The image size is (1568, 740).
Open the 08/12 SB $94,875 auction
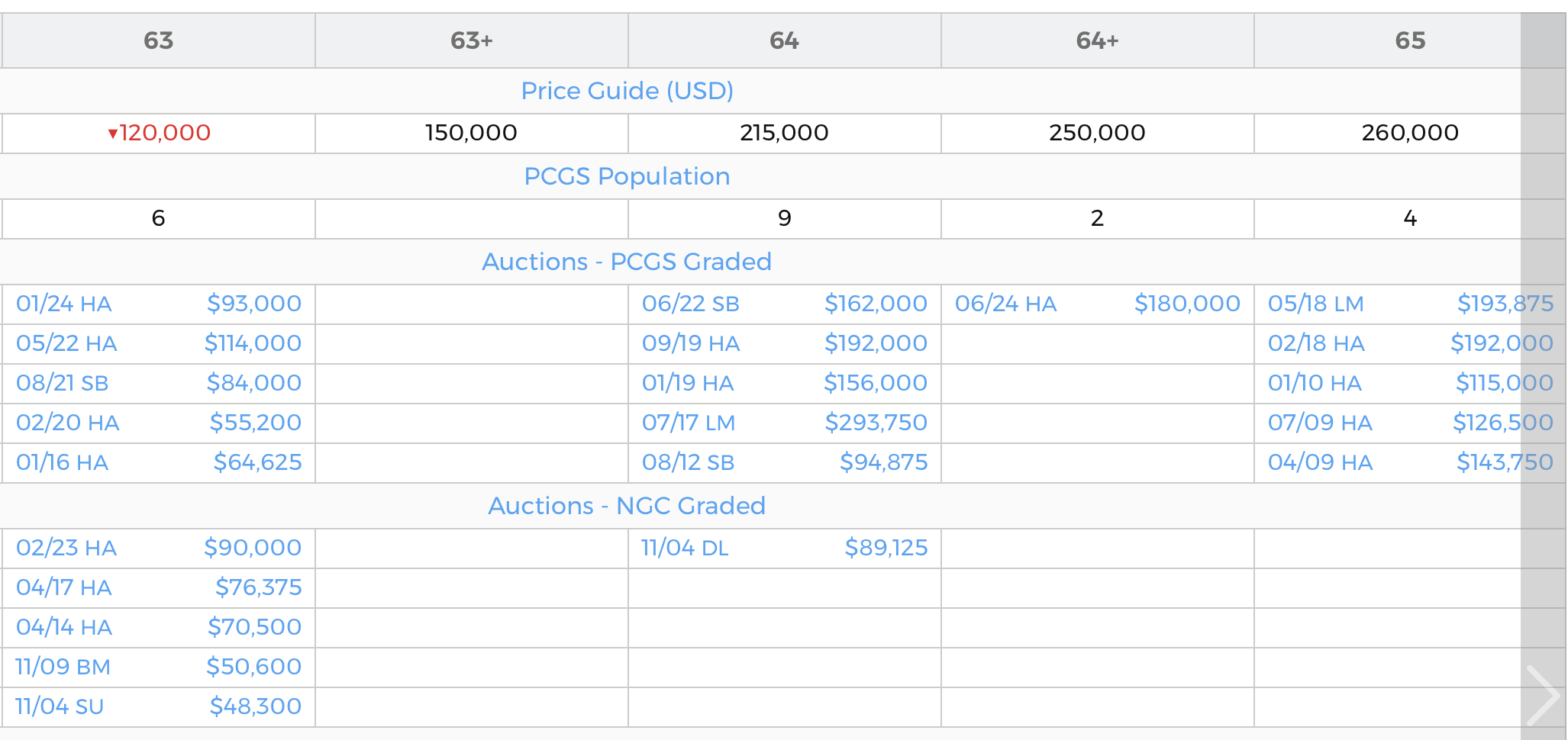785,462
